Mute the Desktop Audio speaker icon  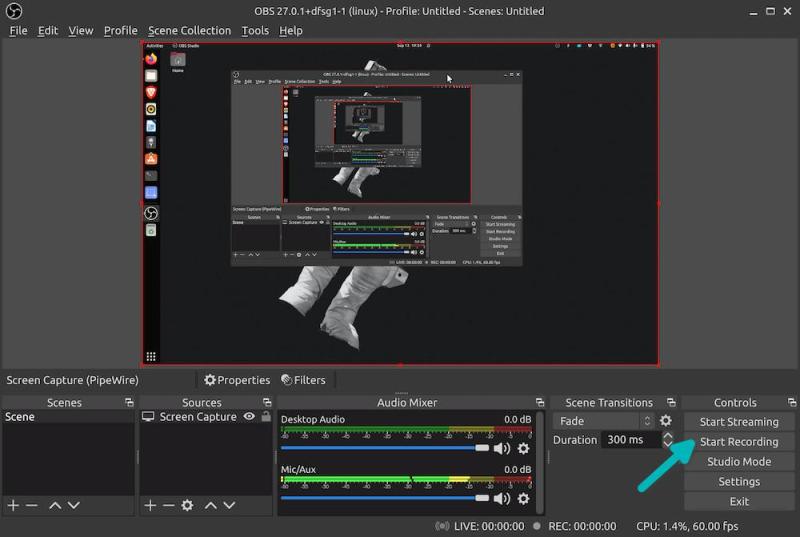pyautogui.click(x=501, y=448)
